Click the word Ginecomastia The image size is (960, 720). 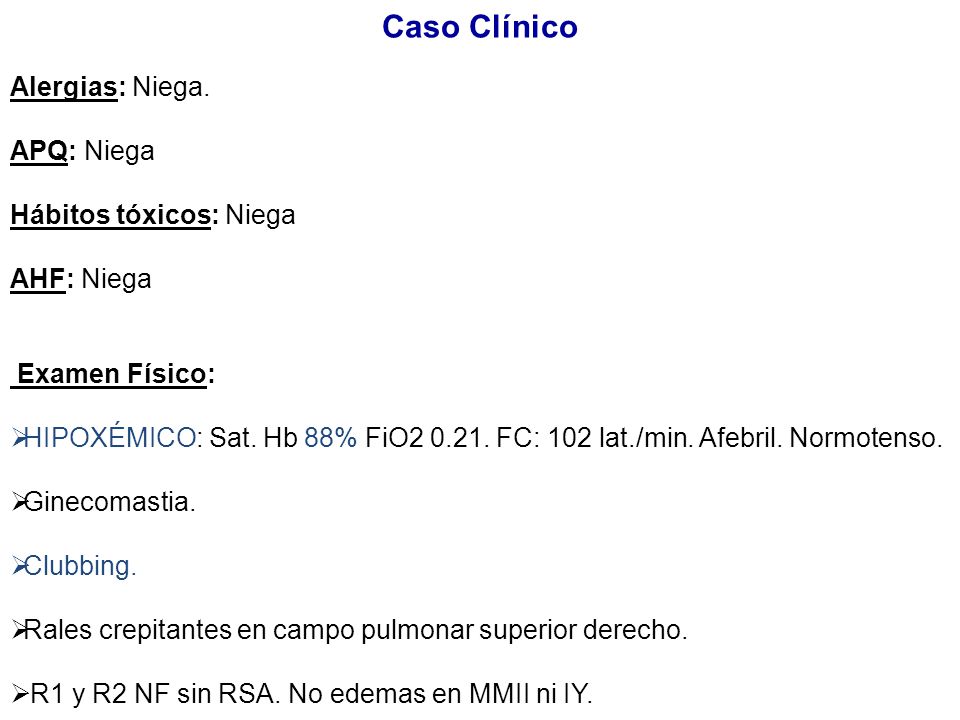(x=110, y=502)
